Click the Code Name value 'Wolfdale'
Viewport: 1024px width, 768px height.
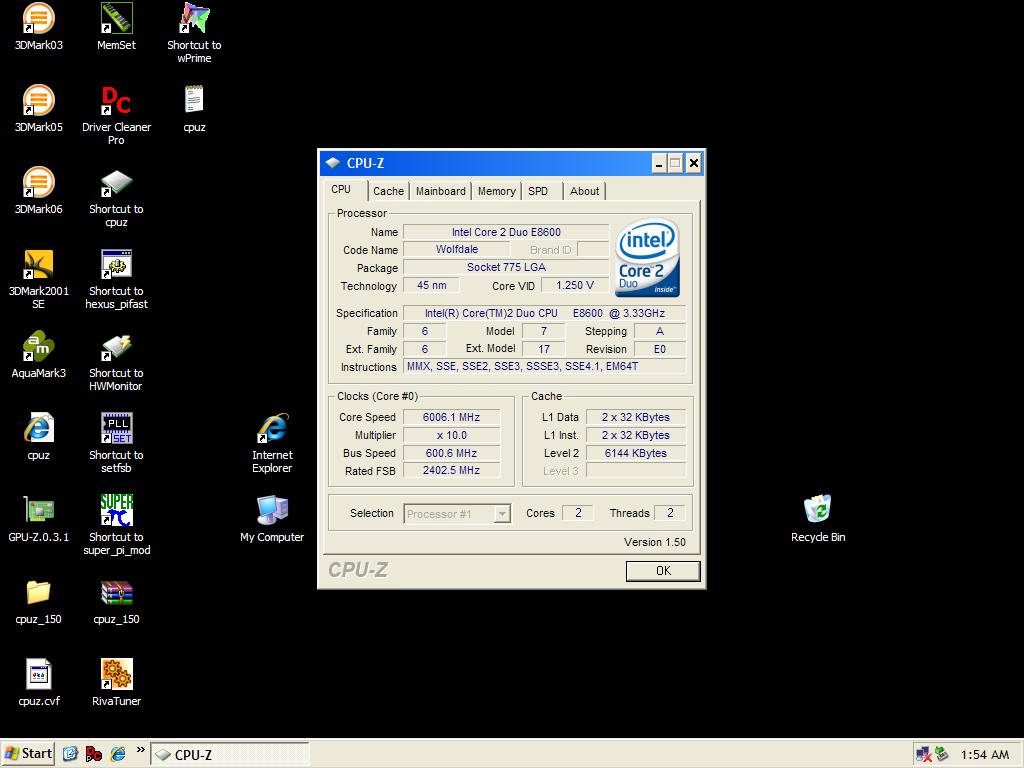pos(456,249)
